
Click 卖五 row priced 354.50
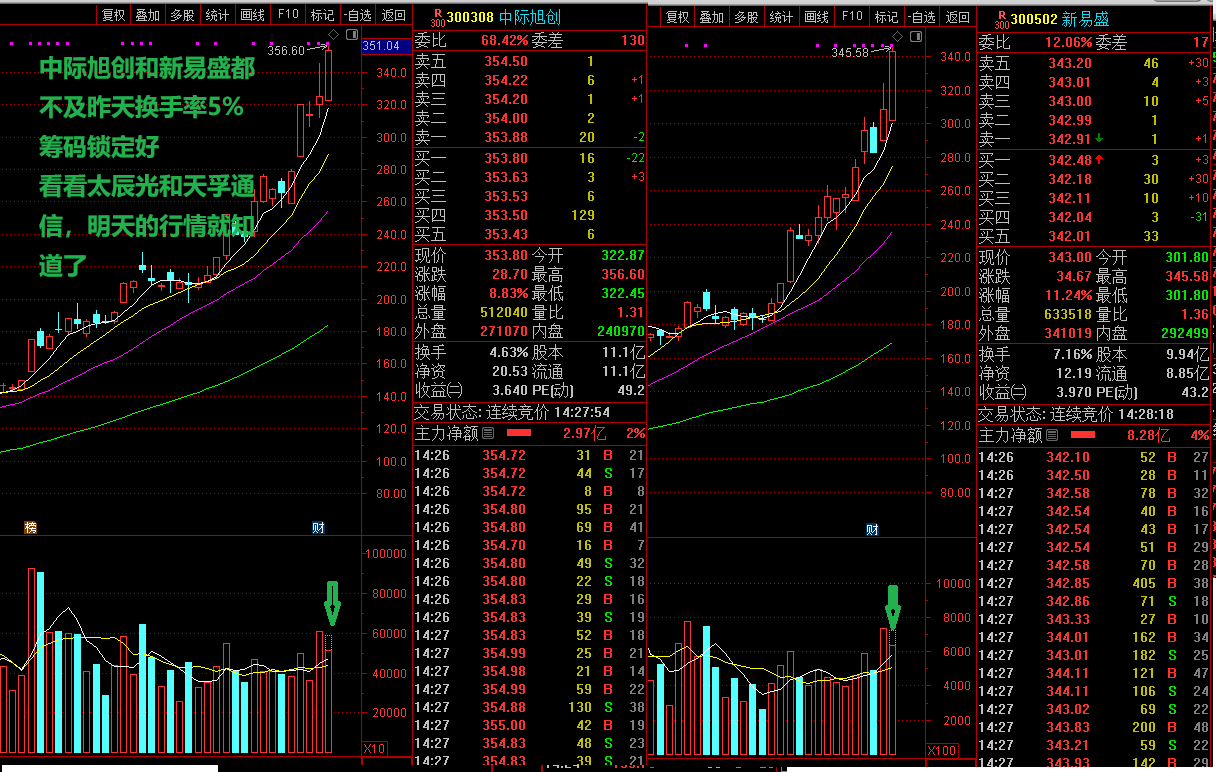[530, 62]
